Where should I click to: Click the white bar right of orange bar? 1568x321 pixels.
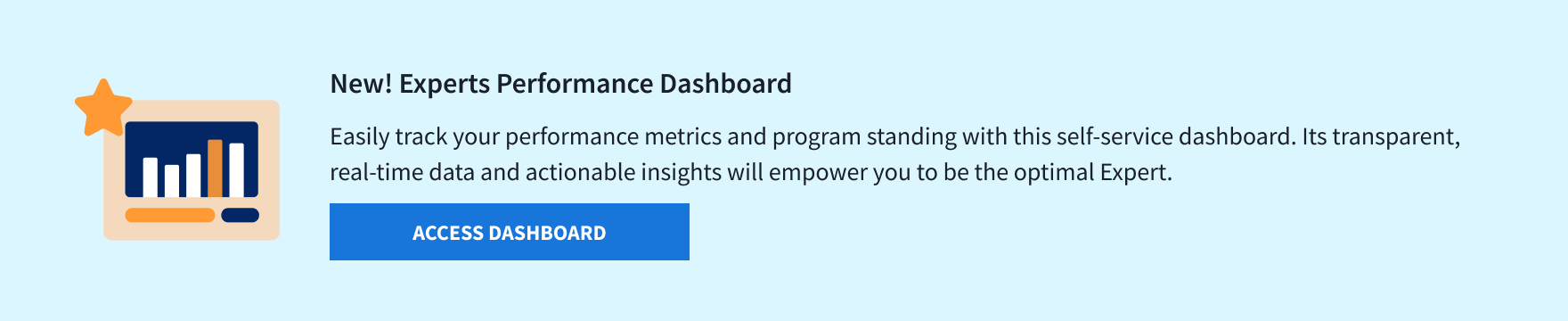tap(237, 169)
